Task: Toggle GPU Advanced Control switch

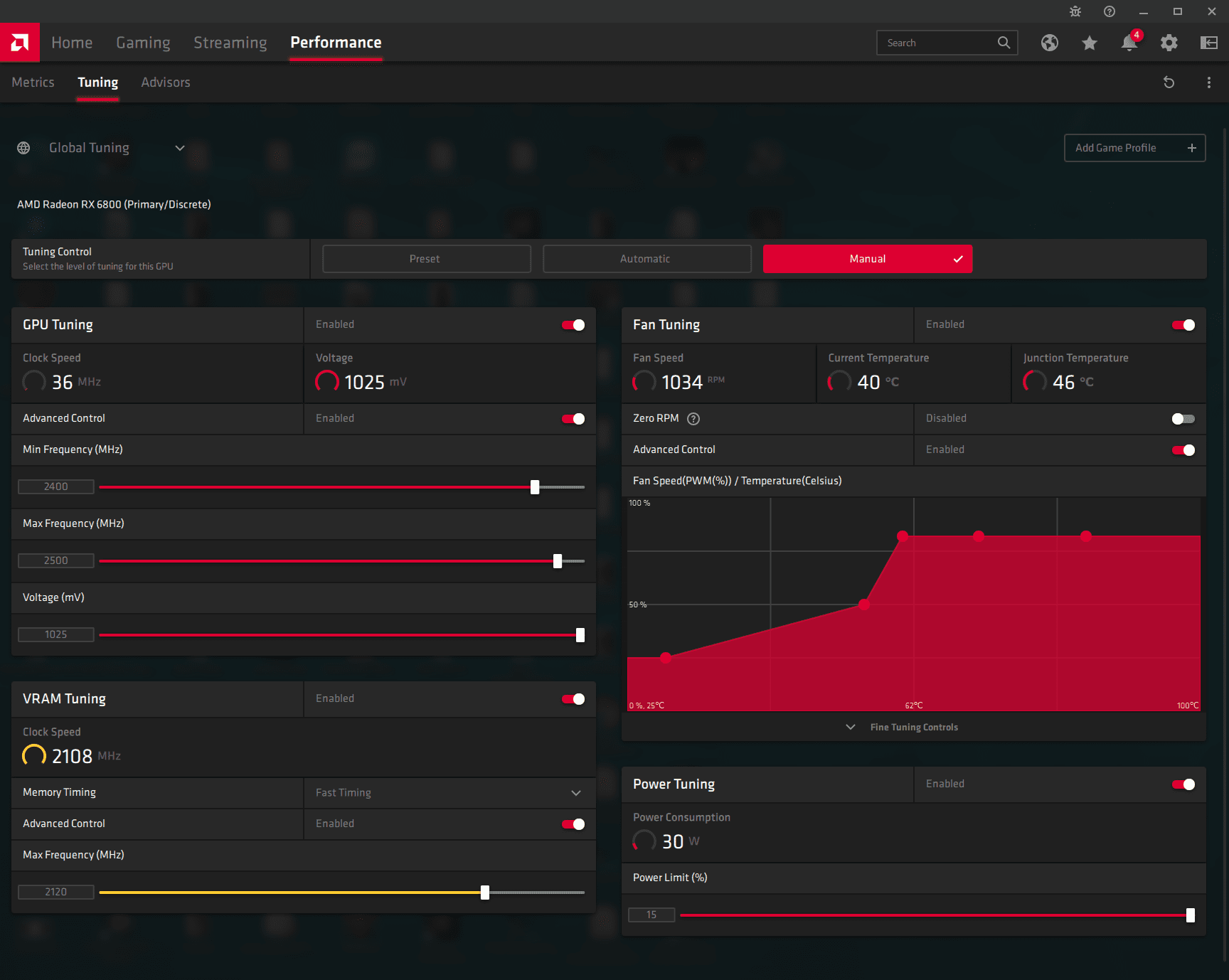Action: click(573, 419)
